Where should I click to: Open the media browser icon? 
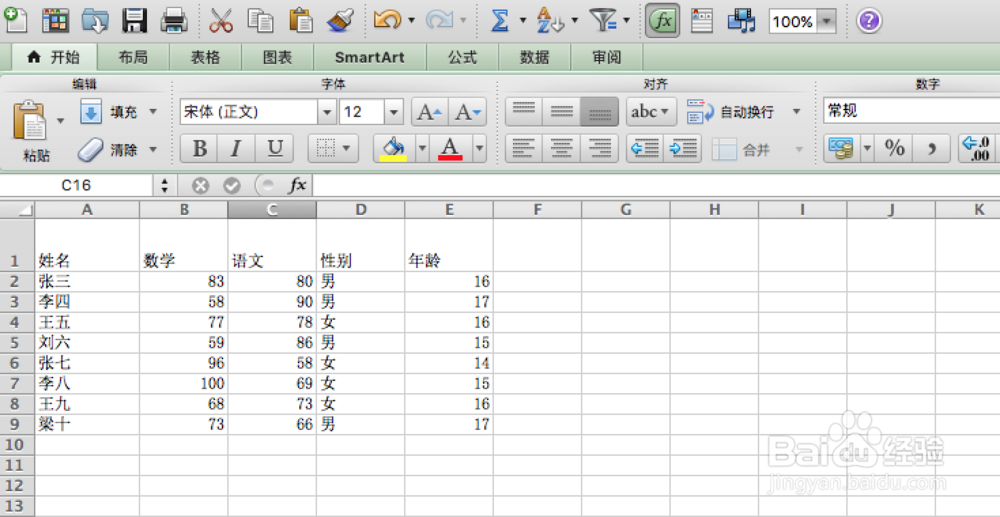(742, 20)
